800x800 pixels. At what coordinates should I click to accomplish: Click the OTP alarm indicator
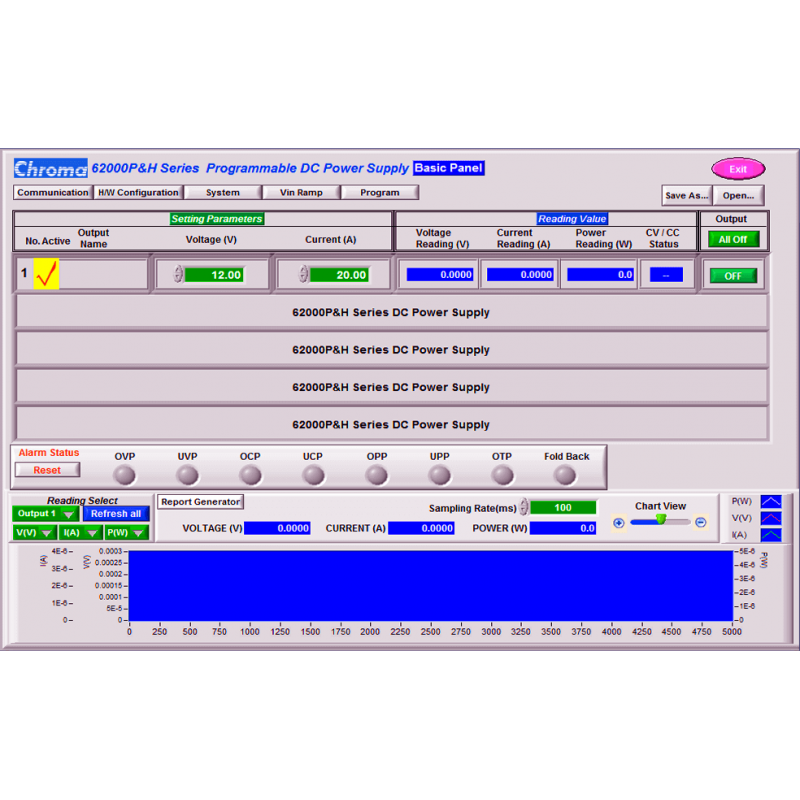tap(503, 475)
